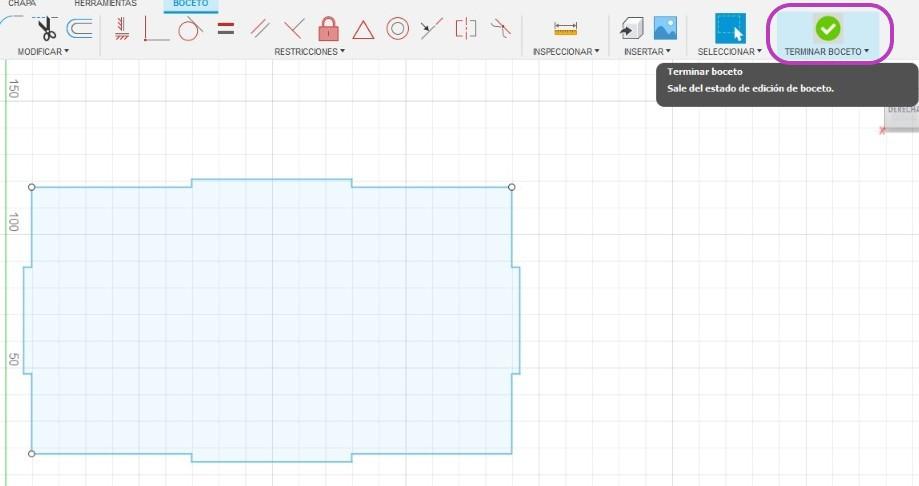Select the BOCETO tab
Viewport: 919px width, 486px height.
click(190, 4)
